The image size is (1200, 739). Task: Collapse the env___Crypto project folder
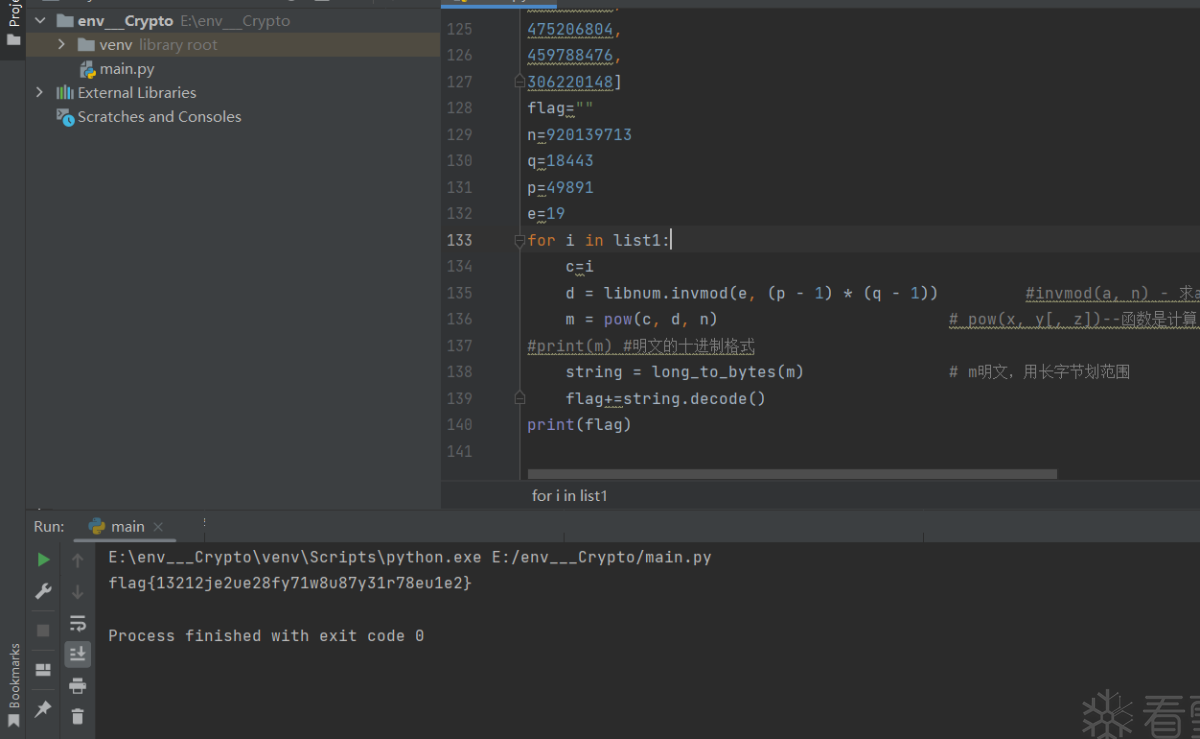40,21
